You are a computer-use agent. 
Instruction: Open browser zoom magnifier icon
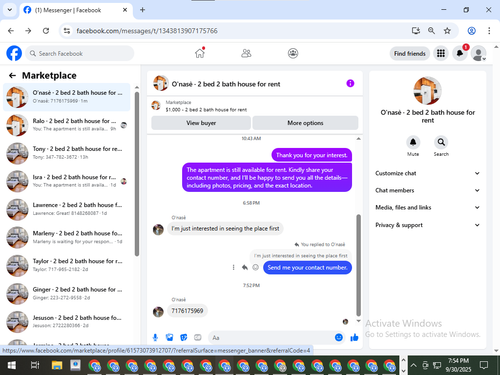pos(431,31)
